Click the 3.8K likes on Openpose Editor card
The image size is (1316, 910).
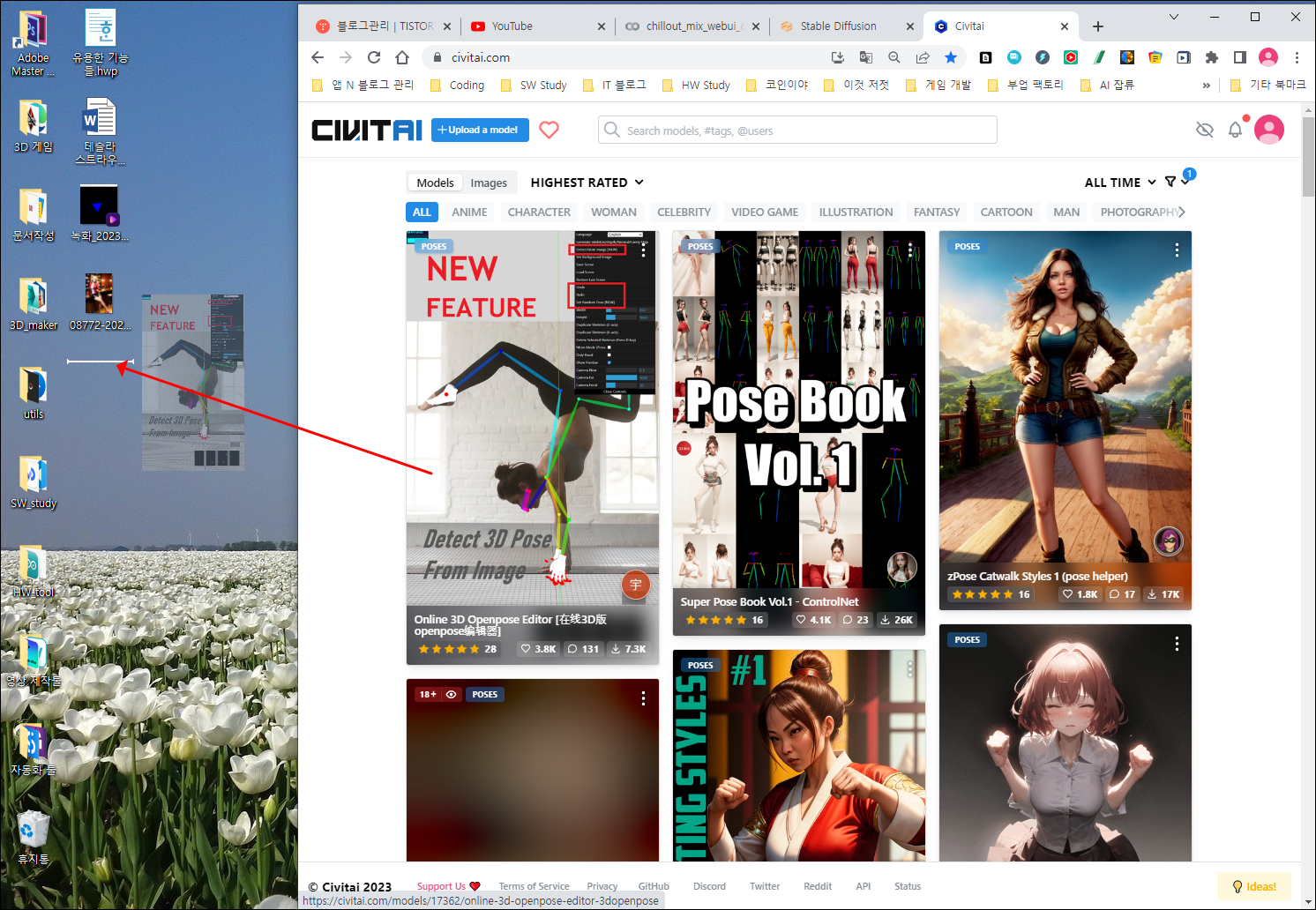(538, 649)
